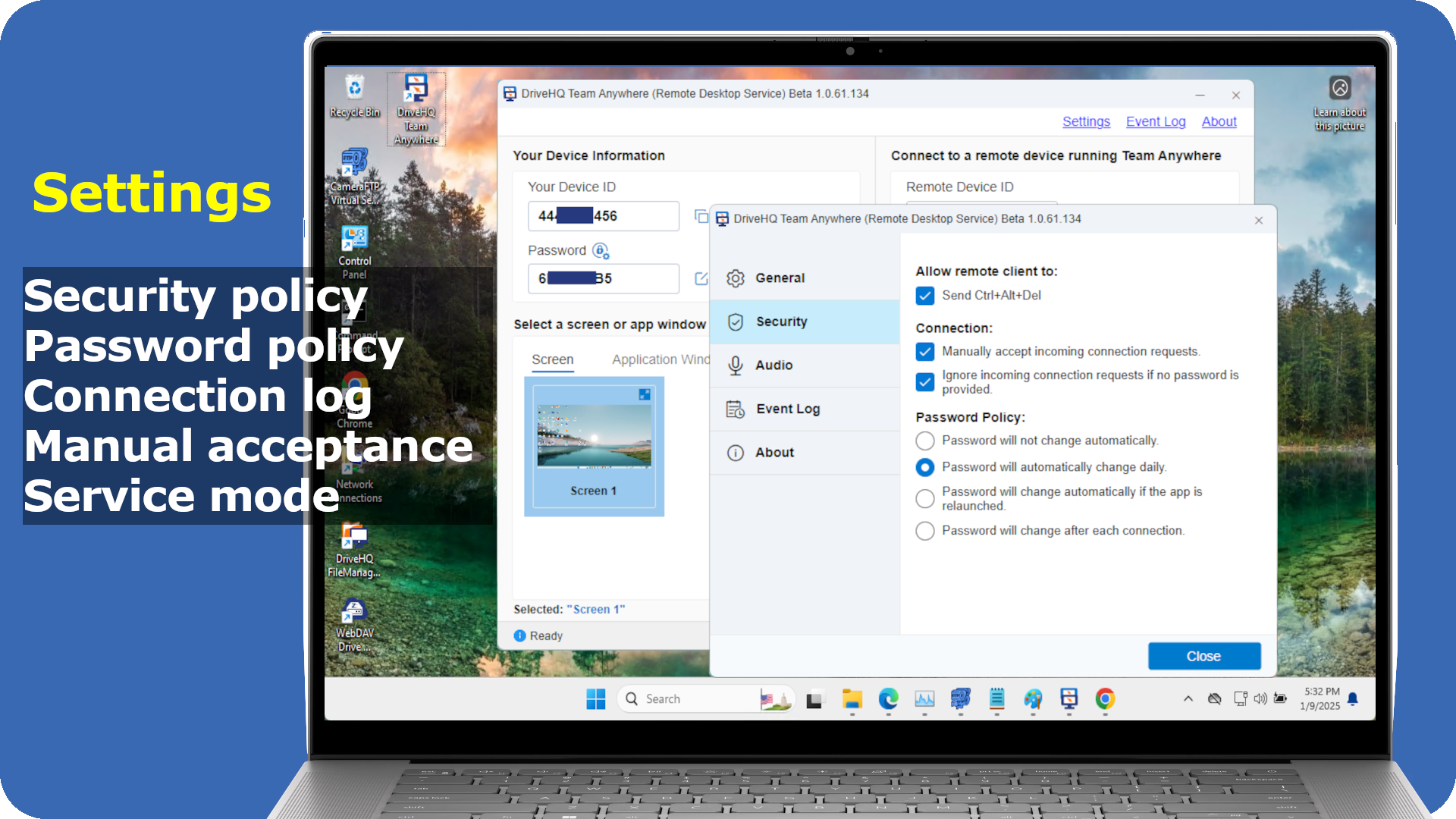Click the Audio settings icon
The height and width of the screenshot is (819, 1456).
click(736, 365)
